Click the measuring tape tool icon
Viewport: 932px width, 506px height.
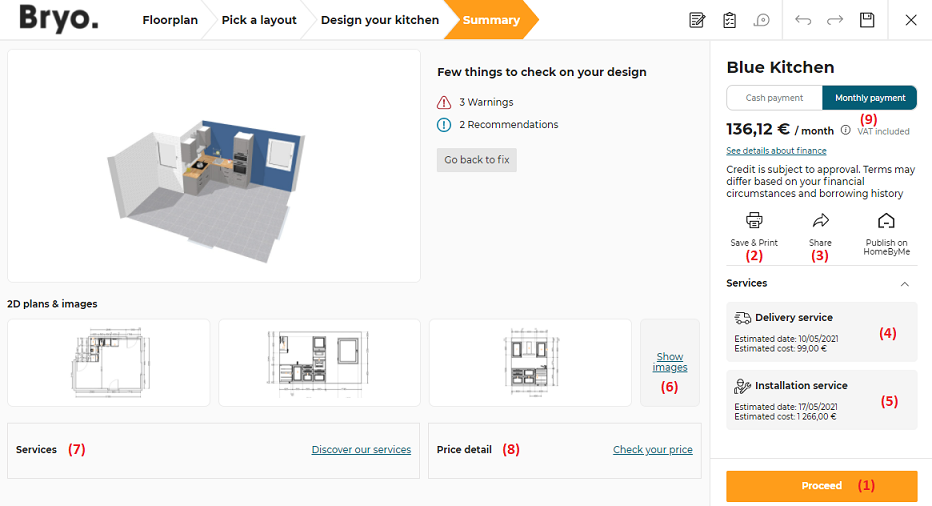tap(762, 20)
